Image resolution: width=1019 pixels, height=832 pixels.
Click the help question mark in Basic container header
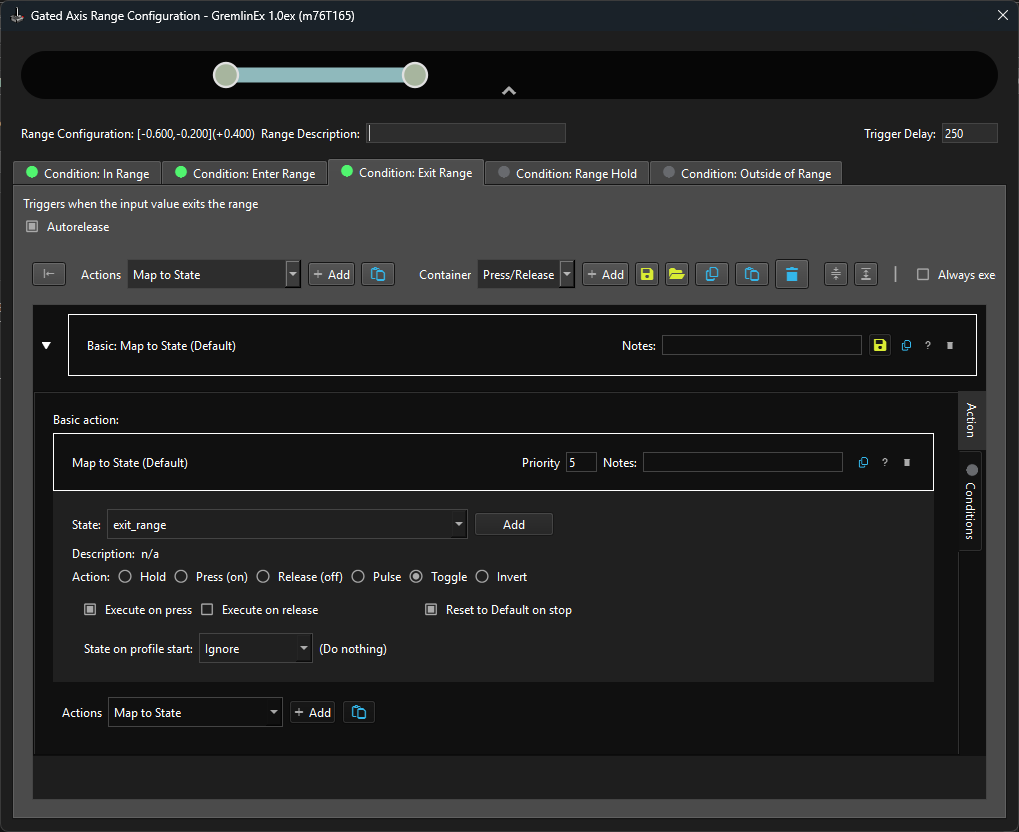coord(927,346)
